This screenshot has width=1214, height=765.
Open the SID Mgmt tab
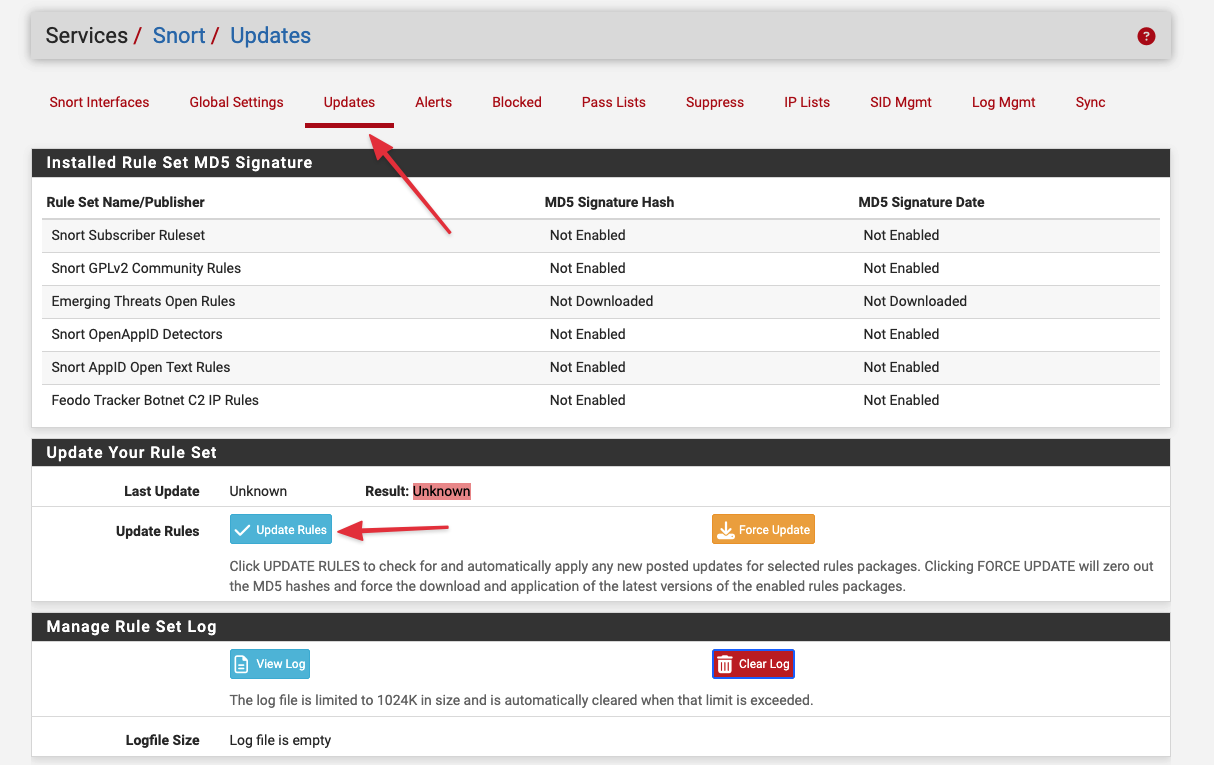pyautogui.click(x=900, y=102)
